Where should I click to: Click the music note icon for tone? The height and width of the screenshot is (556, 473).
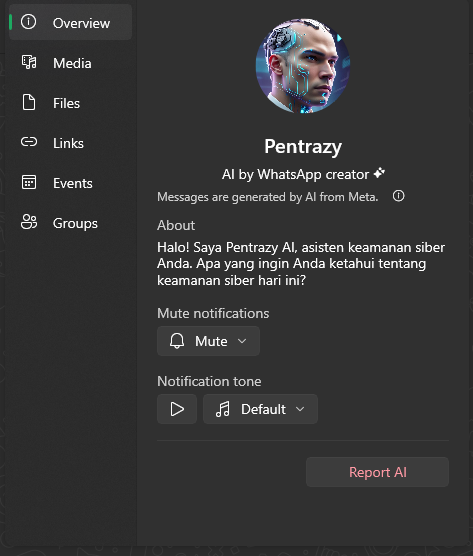pos(223,409)
